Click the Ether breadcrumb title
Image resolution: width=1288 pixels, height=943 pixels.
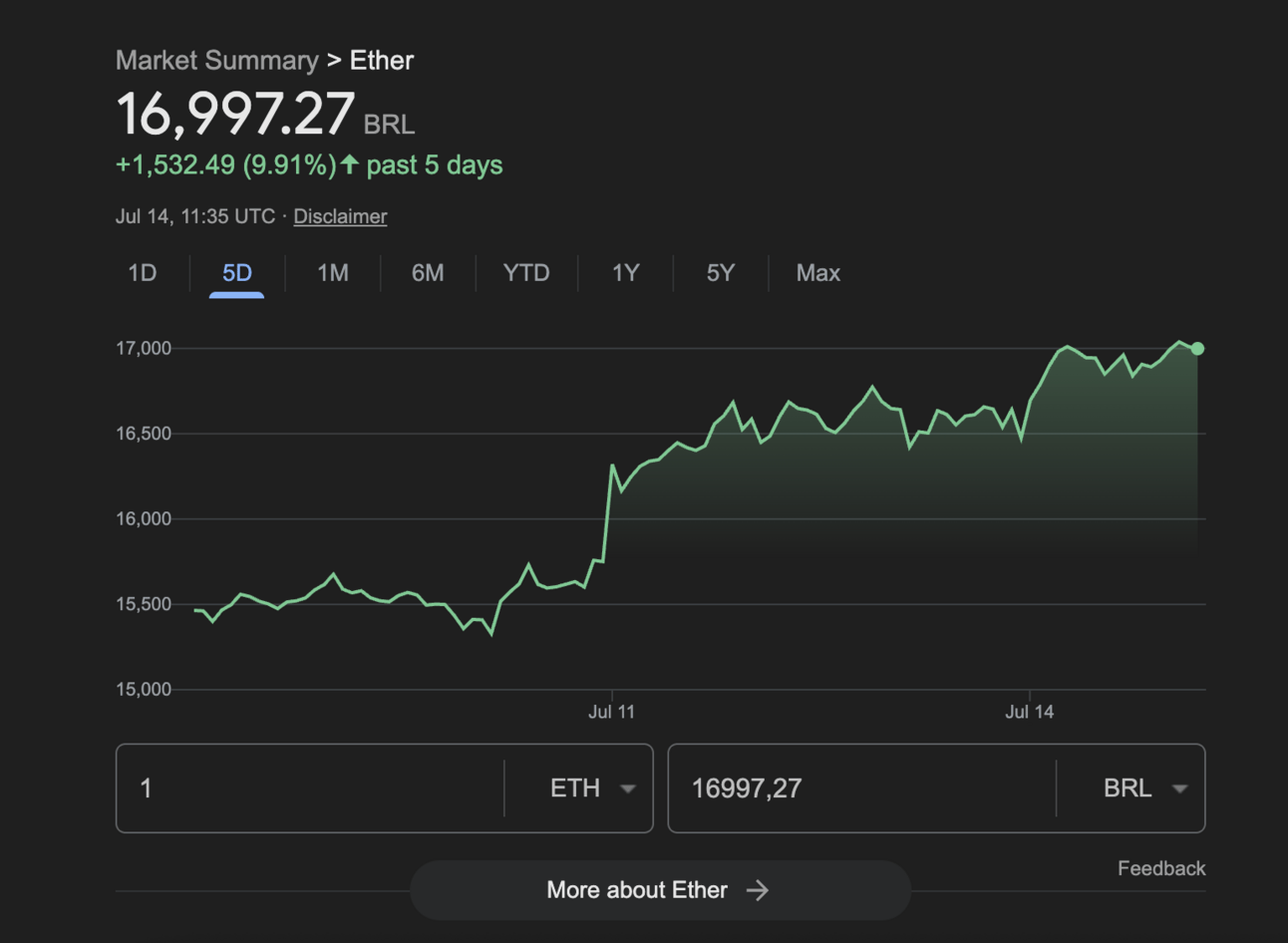point(382,61)
